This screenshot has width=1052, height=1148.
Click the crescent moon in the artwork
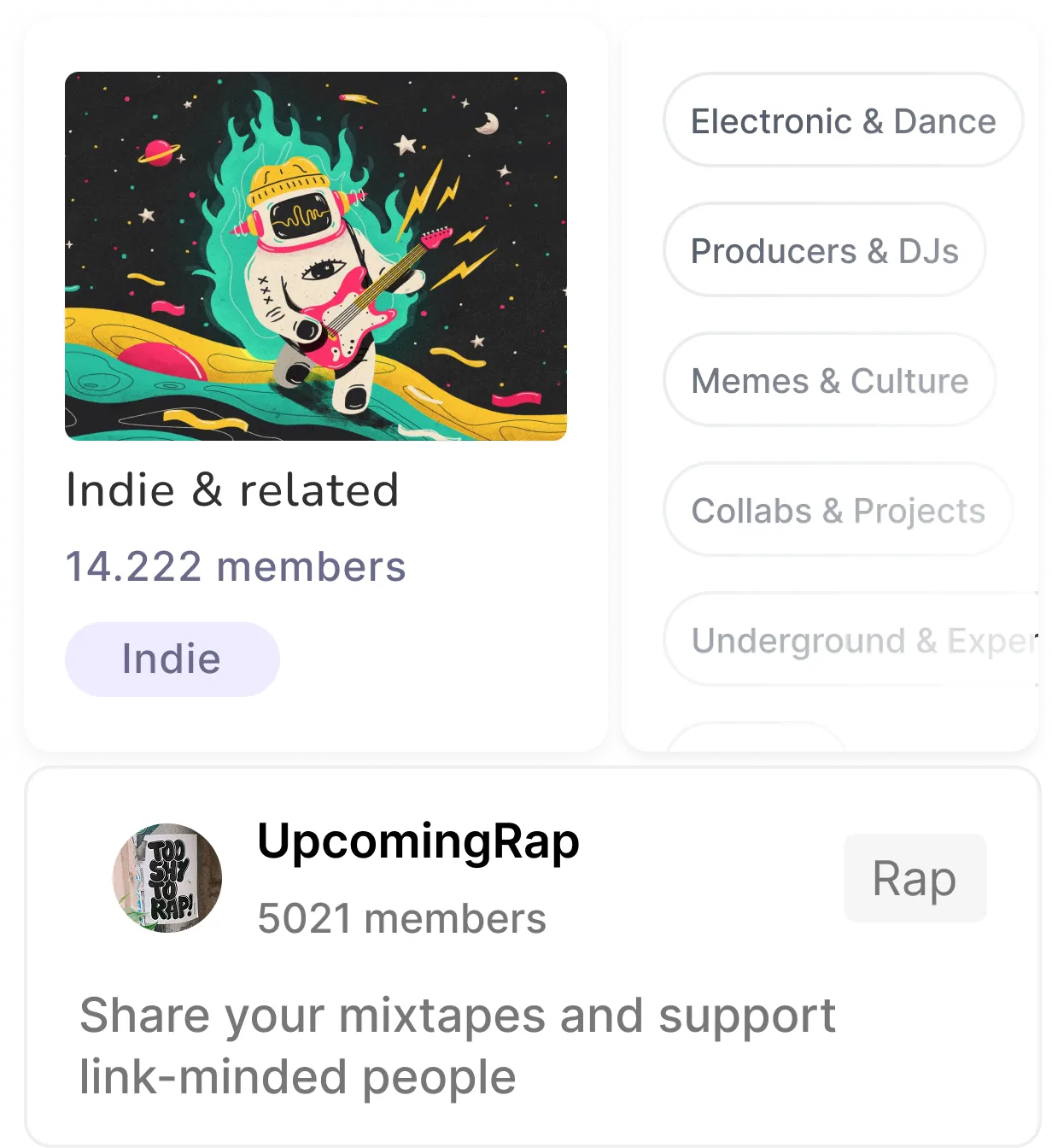click(x=487, y=124)
